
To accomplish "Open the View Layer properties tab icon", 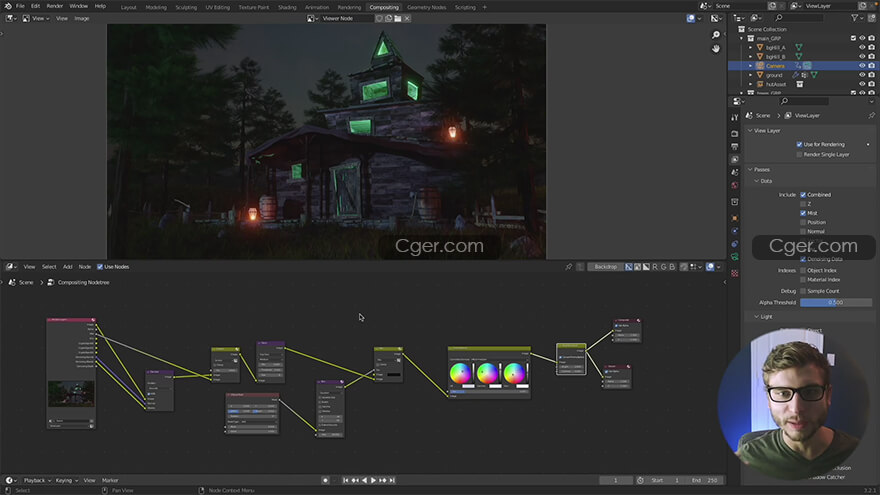I will coord(735,159).
